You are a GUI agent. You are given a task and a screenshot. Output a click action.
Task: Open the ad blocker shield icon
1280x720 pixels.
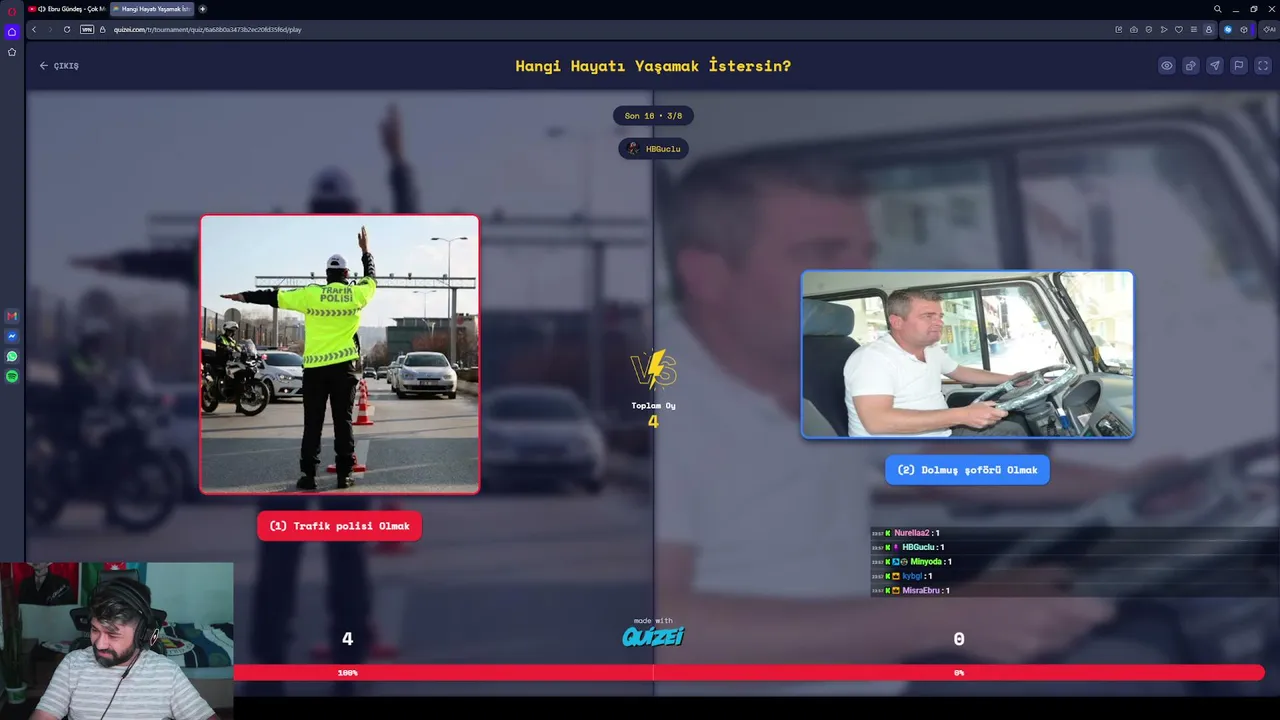1148,29
